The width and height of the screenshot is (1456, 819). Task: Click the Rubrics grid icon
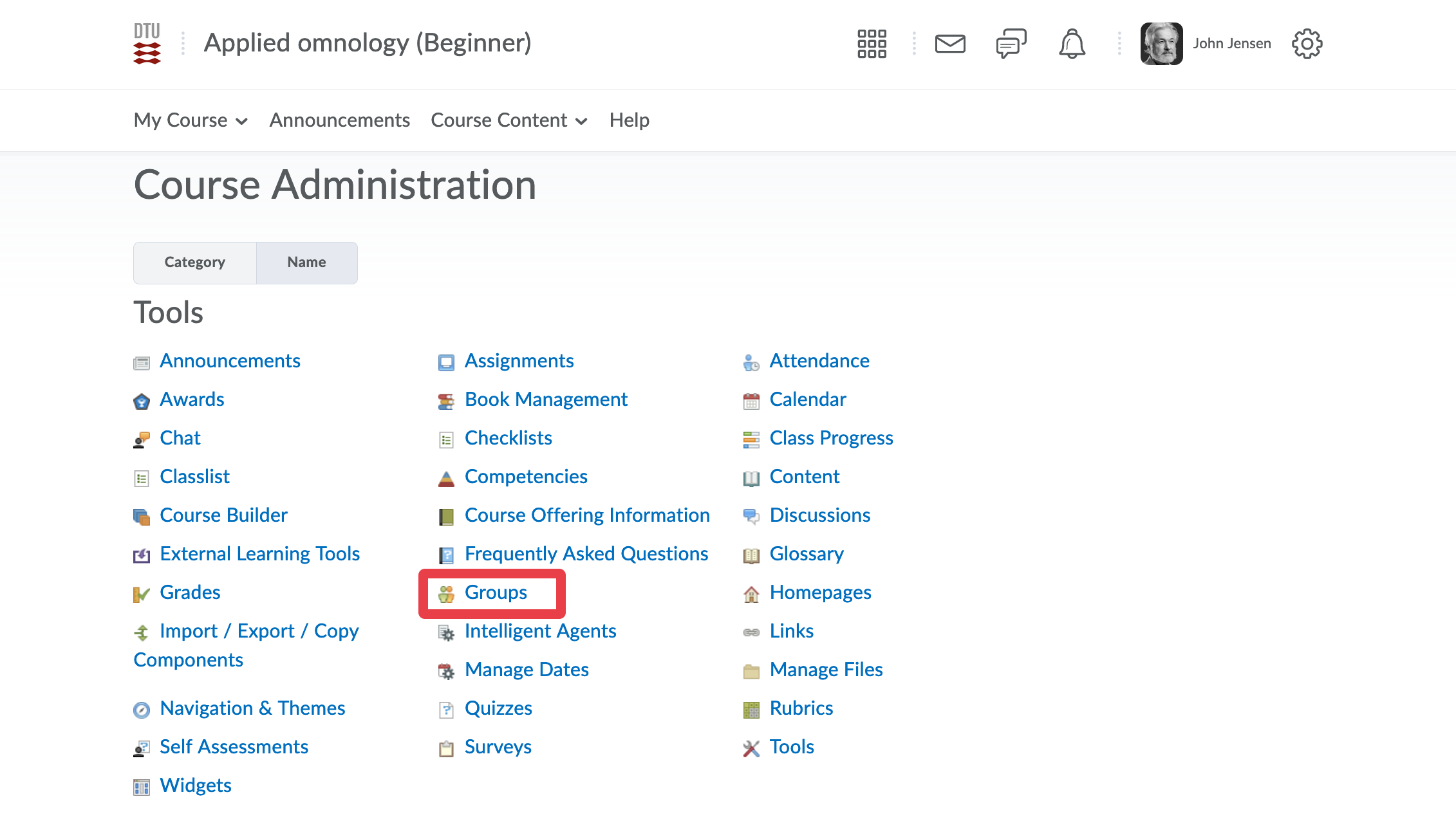point(751,710)
